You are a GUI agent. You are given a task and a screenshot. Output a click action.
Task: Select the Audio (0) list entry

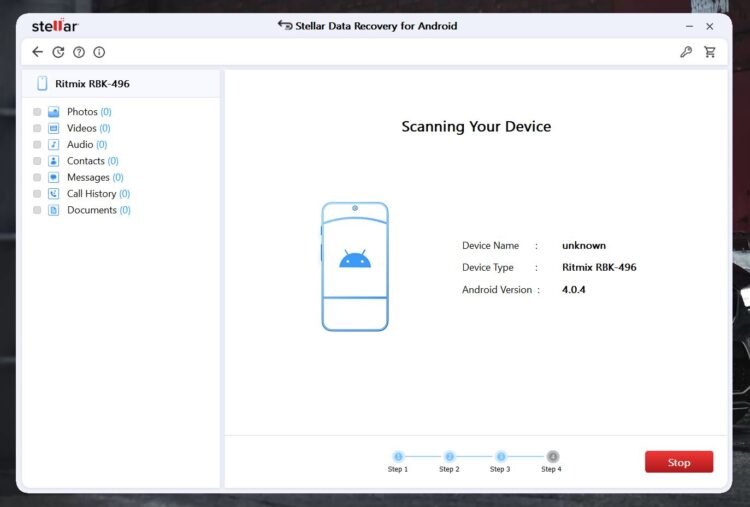(87, 144)
